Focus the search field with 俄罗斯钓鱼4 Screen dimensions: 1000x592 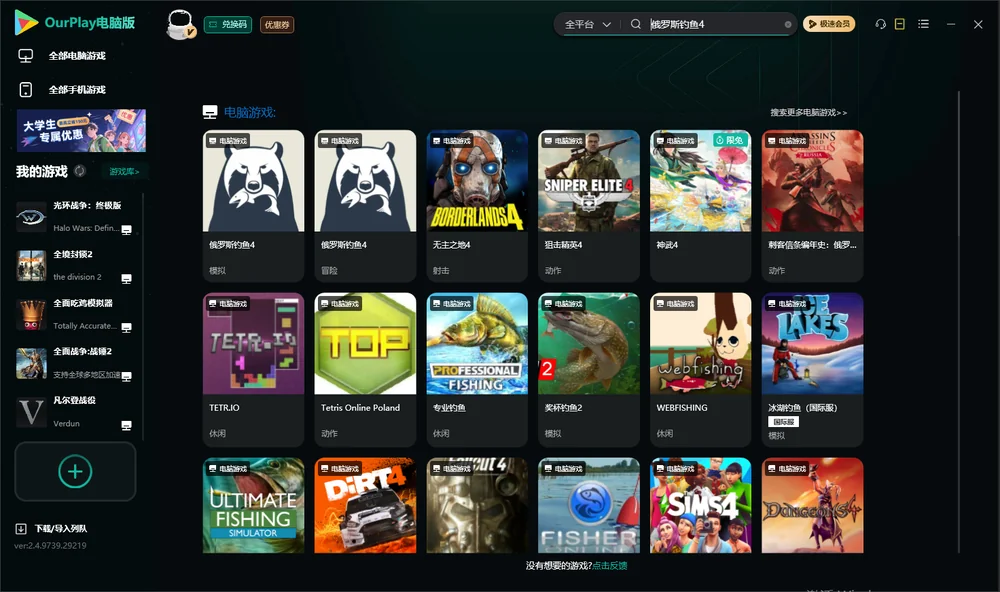[714, 24]
